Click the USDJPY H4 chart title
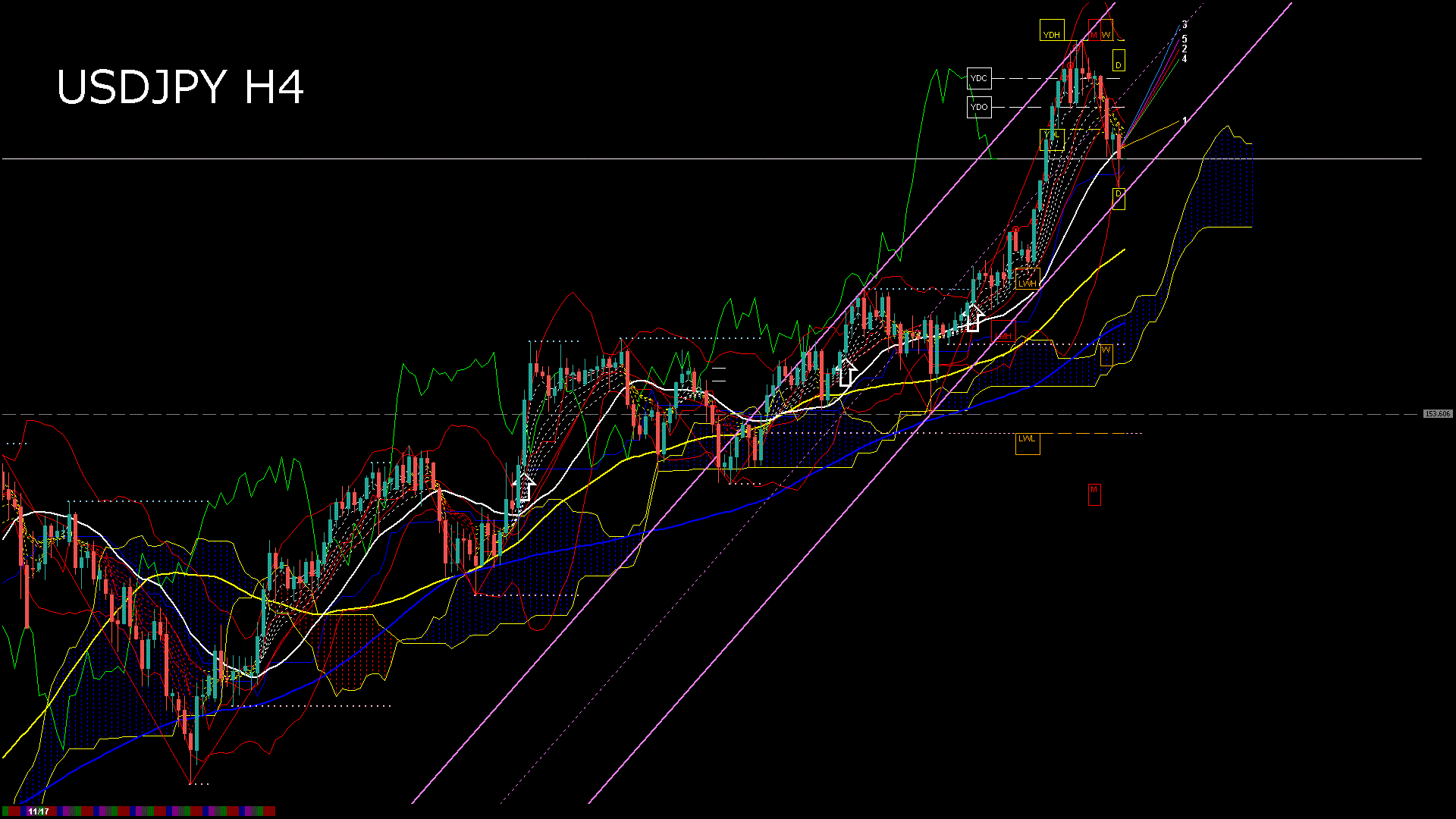The height and width of the screenshot is (819, 1456). pyautogui.click(x=180, y=87)
